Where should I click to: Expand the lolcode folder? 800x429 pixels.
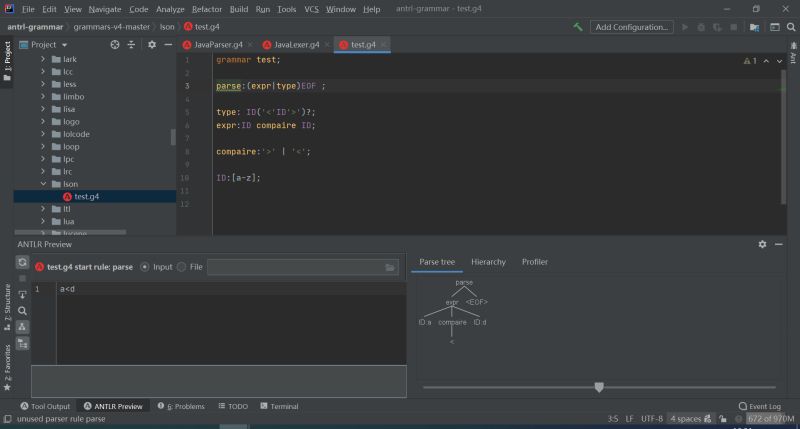click(43, 134)
